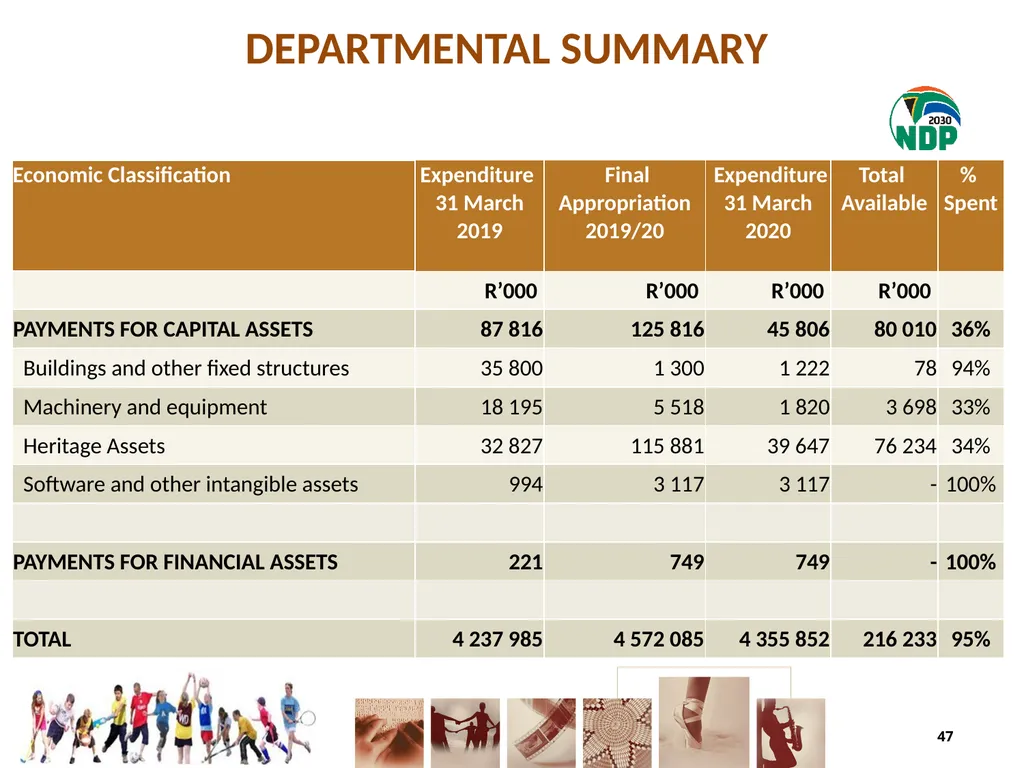This screenshot has height=768, width=1024.
Task: Select total value 4 237 985
Action: coord(497,639)
